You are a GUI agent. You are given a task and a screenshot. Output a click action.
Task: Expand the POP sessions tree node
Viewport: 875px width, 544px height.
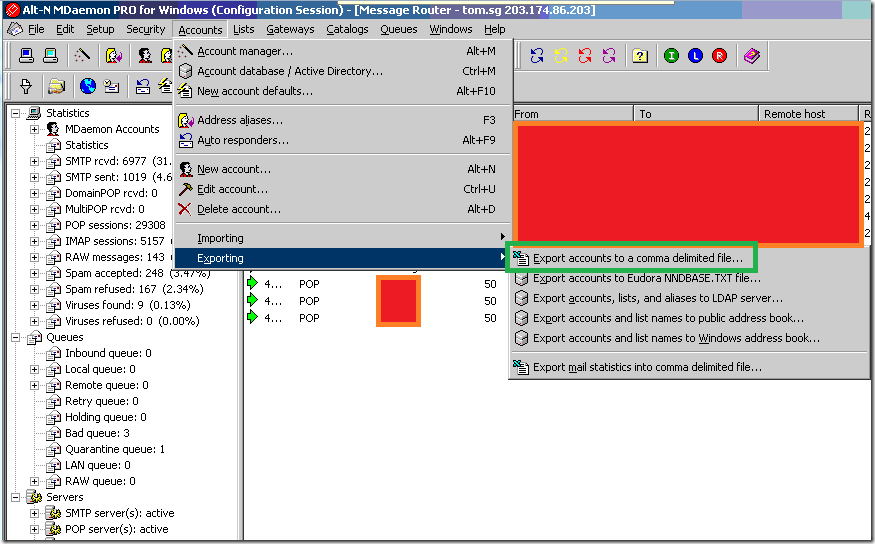35,225
